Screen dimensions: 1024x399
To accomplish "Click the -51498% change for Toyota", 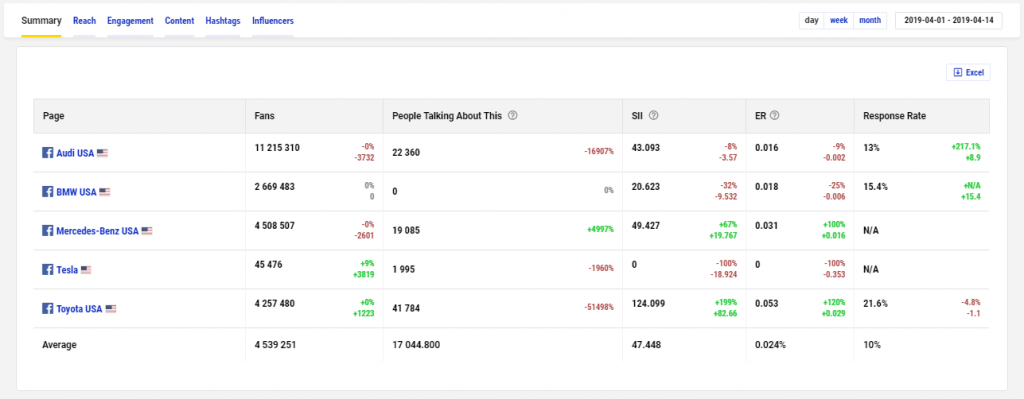I will coord(599,307).
